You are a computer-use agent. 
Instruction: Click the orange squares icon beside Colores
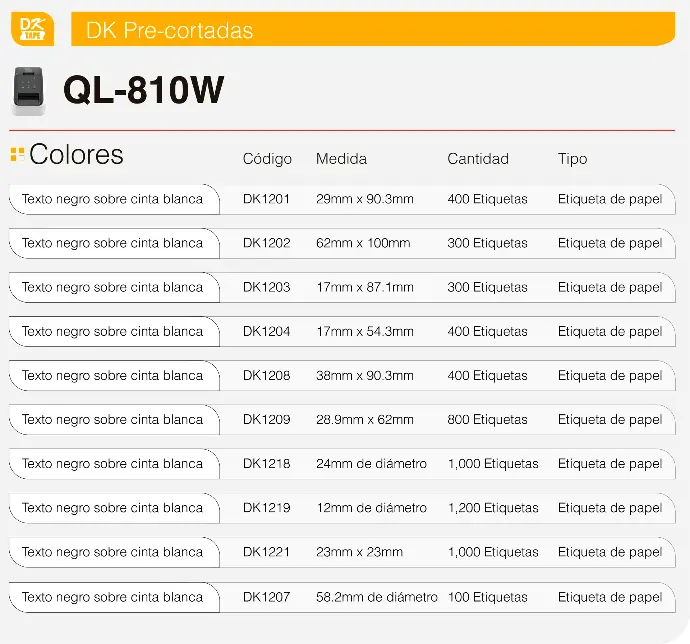point(17,155)
